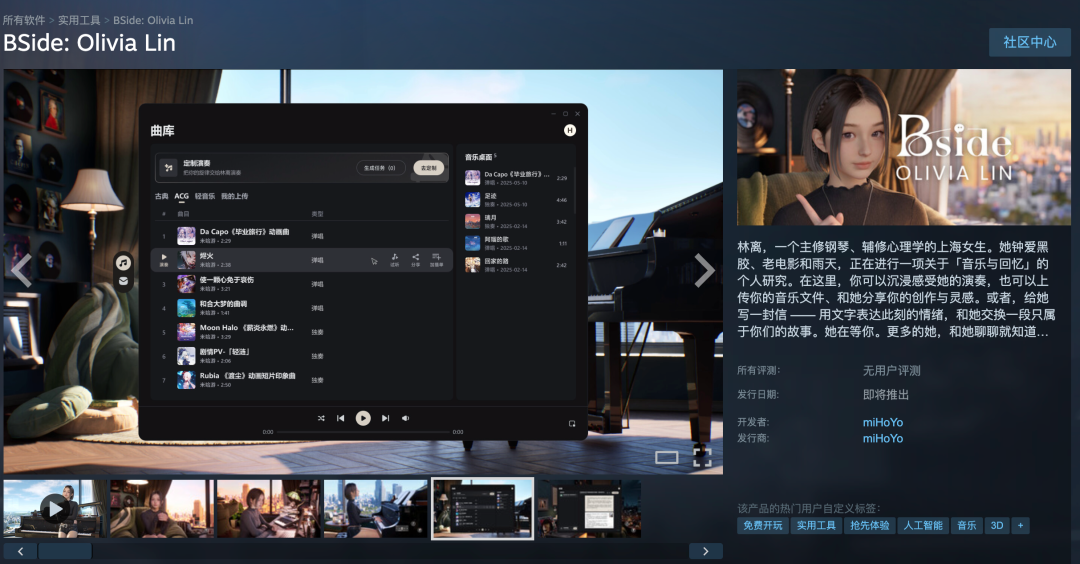Click the music note sidebar icon

coord(123,262)
